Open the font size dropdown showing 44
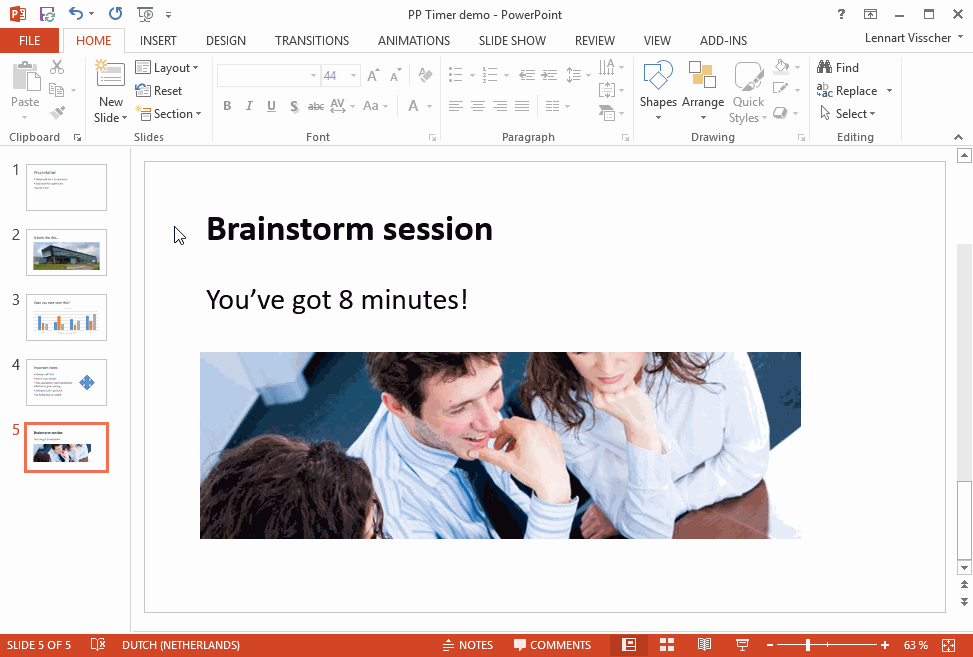973x657 pixels. pyautogui.click(x=353, y=76)
